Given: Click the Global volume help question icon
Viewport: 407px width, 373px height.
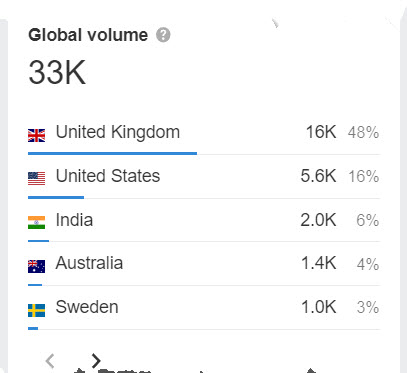Looking at the screenshot, I should coord(163,35).
